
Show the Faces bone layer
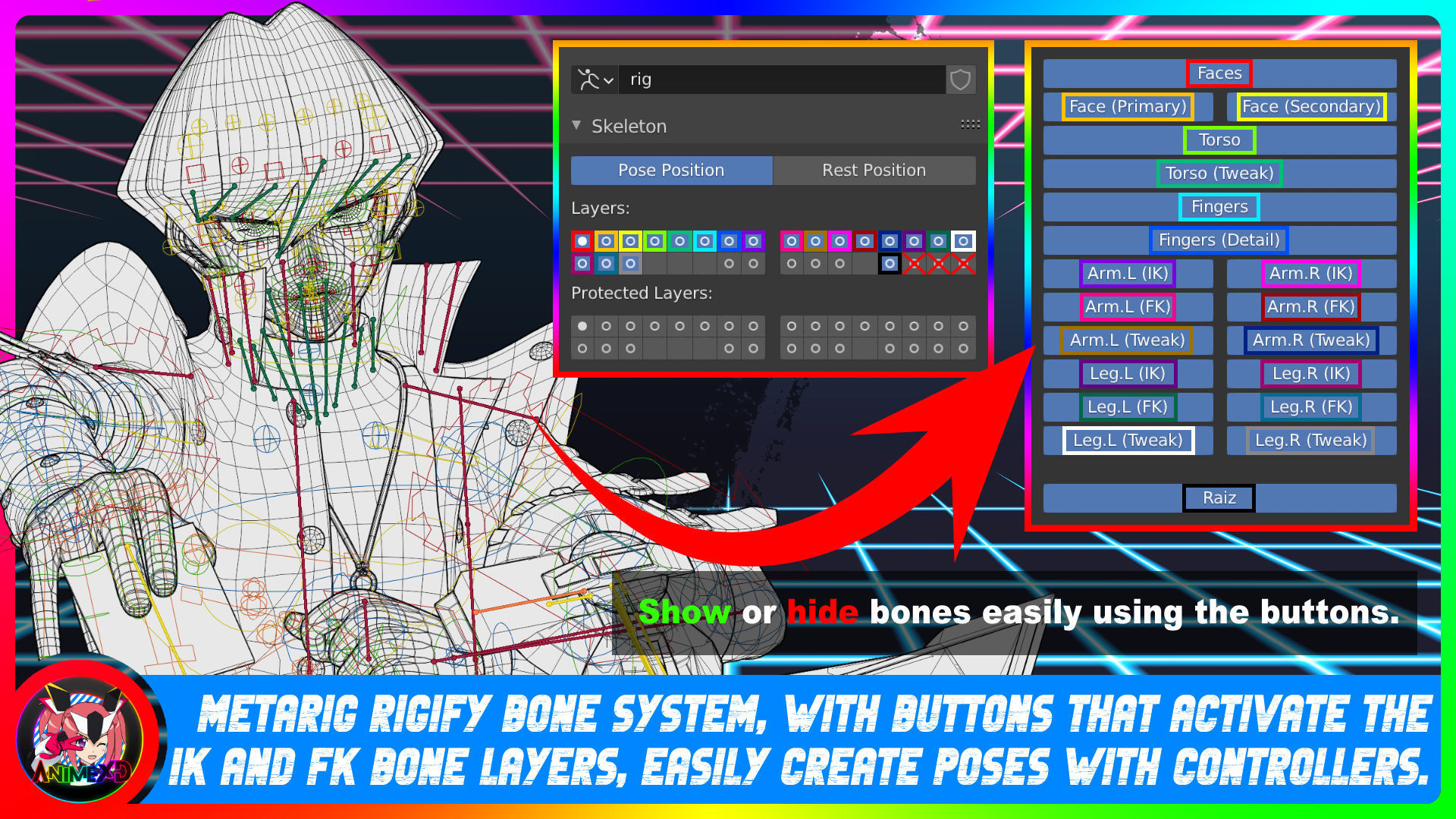(1219, 74)
